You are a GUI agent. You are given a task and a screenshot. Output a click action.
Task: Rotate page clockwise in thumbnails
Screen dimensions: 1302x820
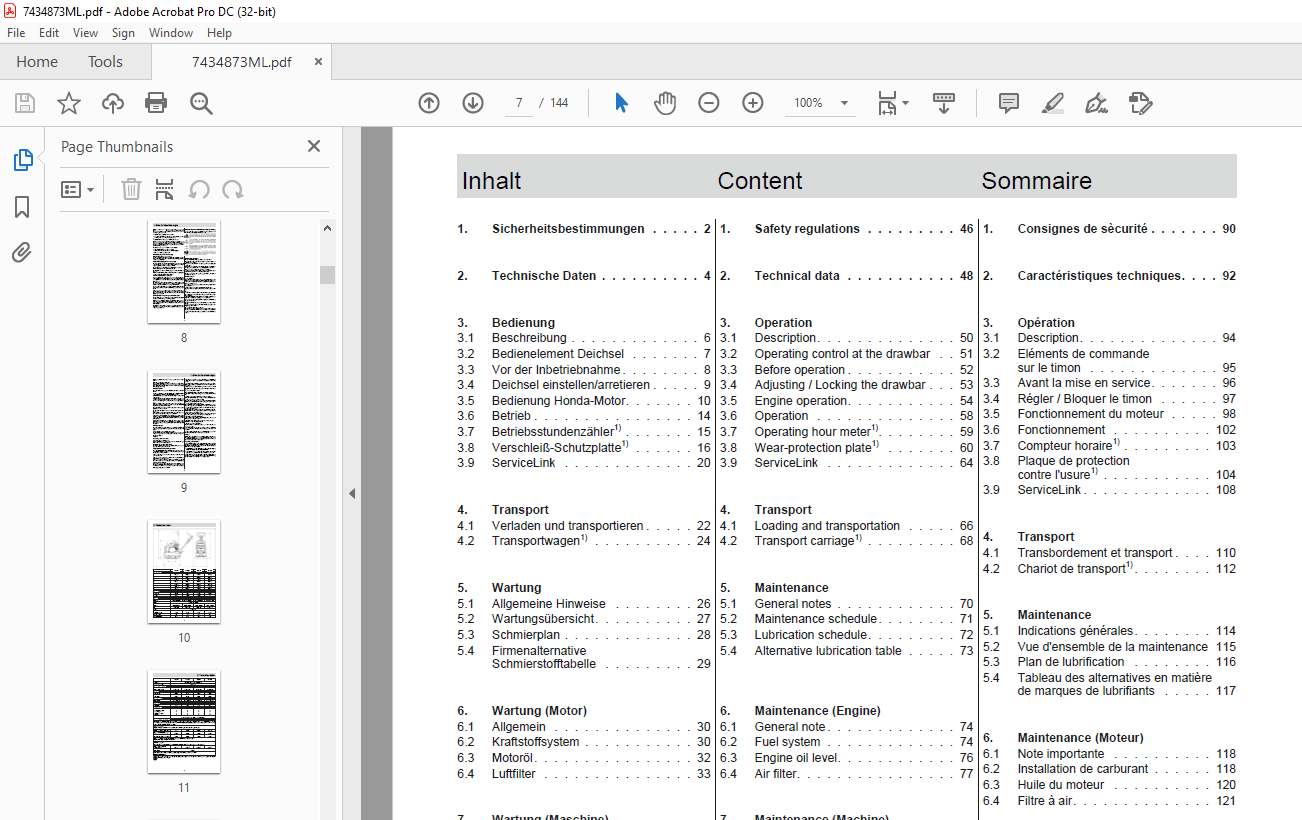click(233, 189)
